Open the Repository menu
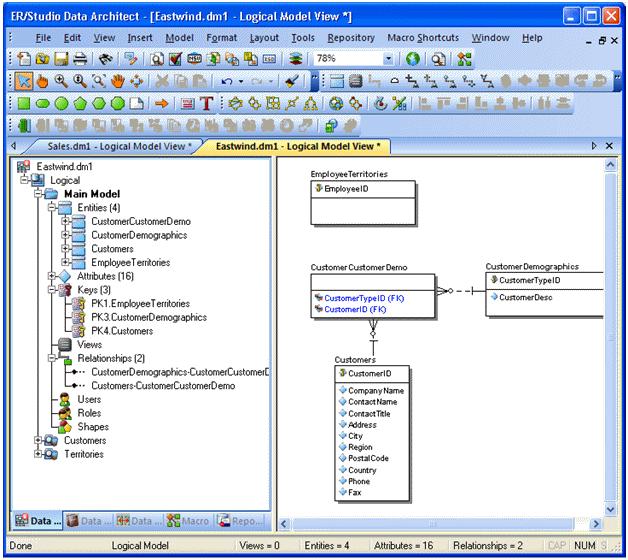The height and width of the screenshot is (560, 628). tap(351, 38)
